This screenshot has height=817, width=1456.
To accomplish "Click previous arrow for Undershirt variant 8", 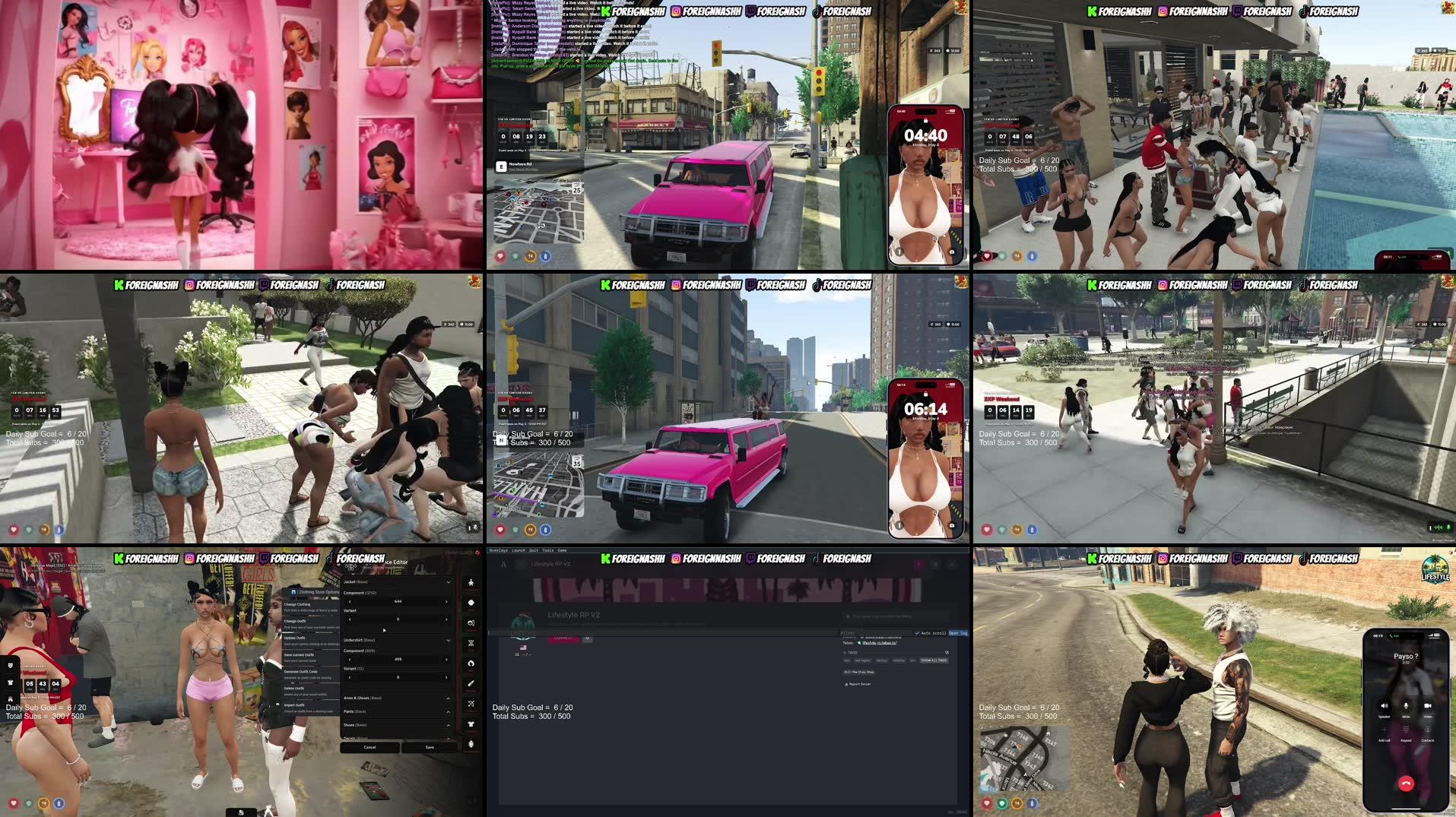I will click(x=350, y=677).
